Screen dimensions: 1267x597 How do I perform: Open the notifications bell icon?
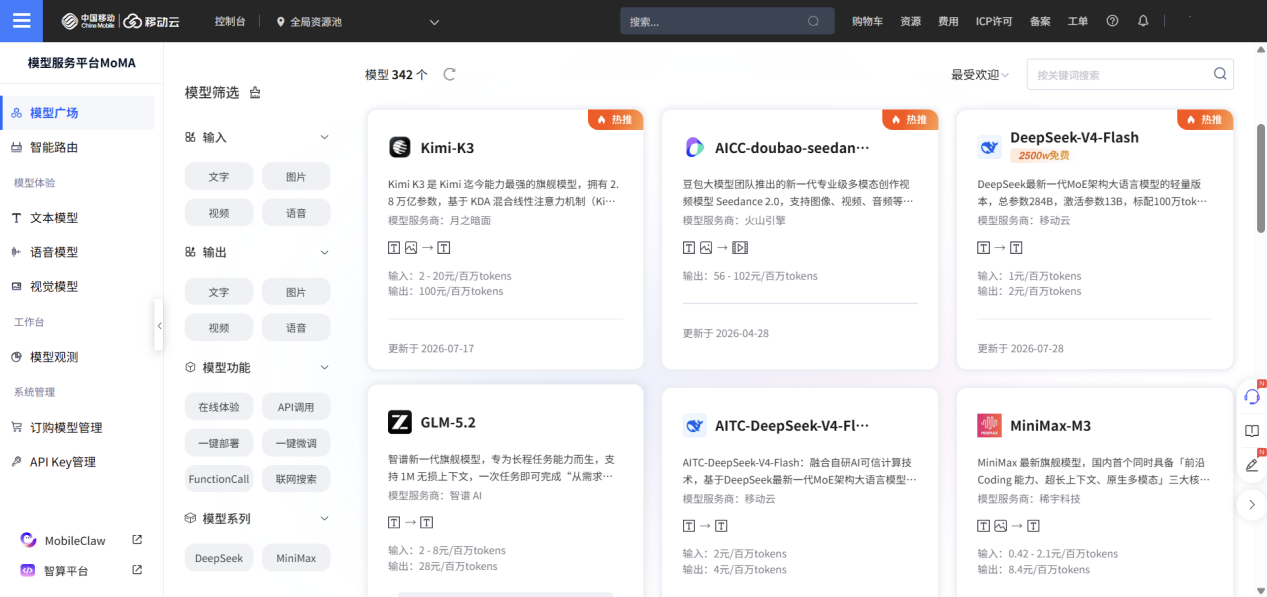point(1143,21)
